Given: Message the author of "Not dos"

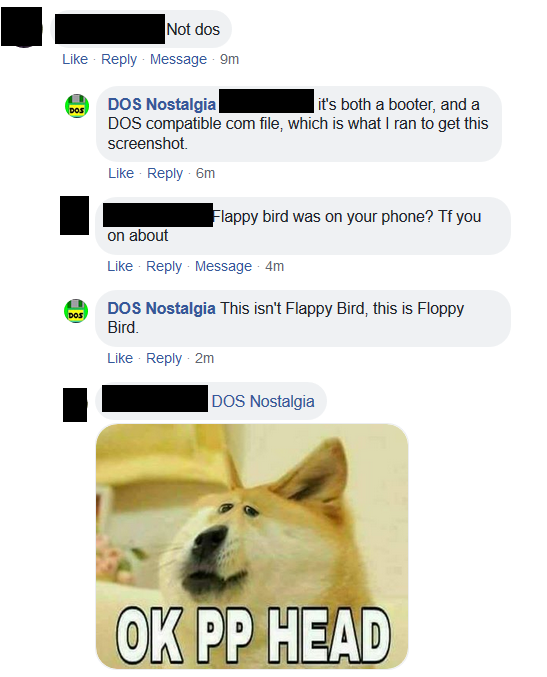Looking at the screenshot, I should (x=178, y=59).
